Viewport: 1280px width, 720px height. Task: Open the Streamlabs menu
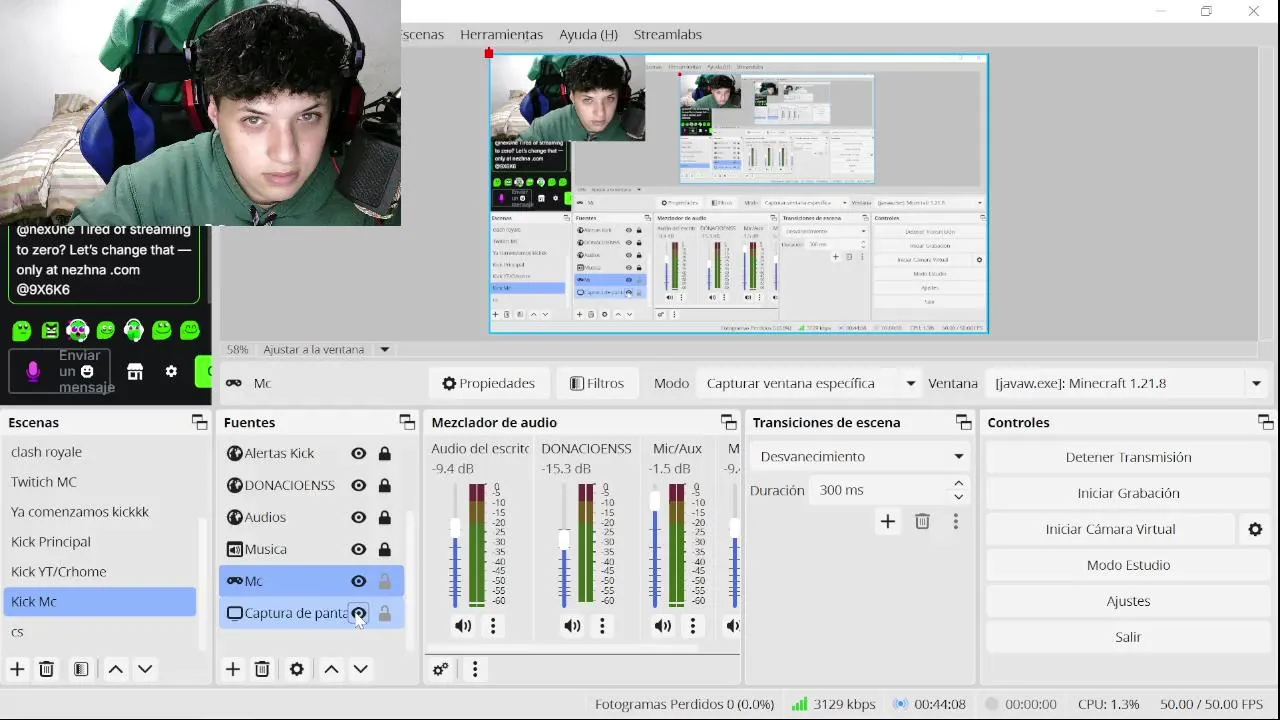(x=668, y=34)
